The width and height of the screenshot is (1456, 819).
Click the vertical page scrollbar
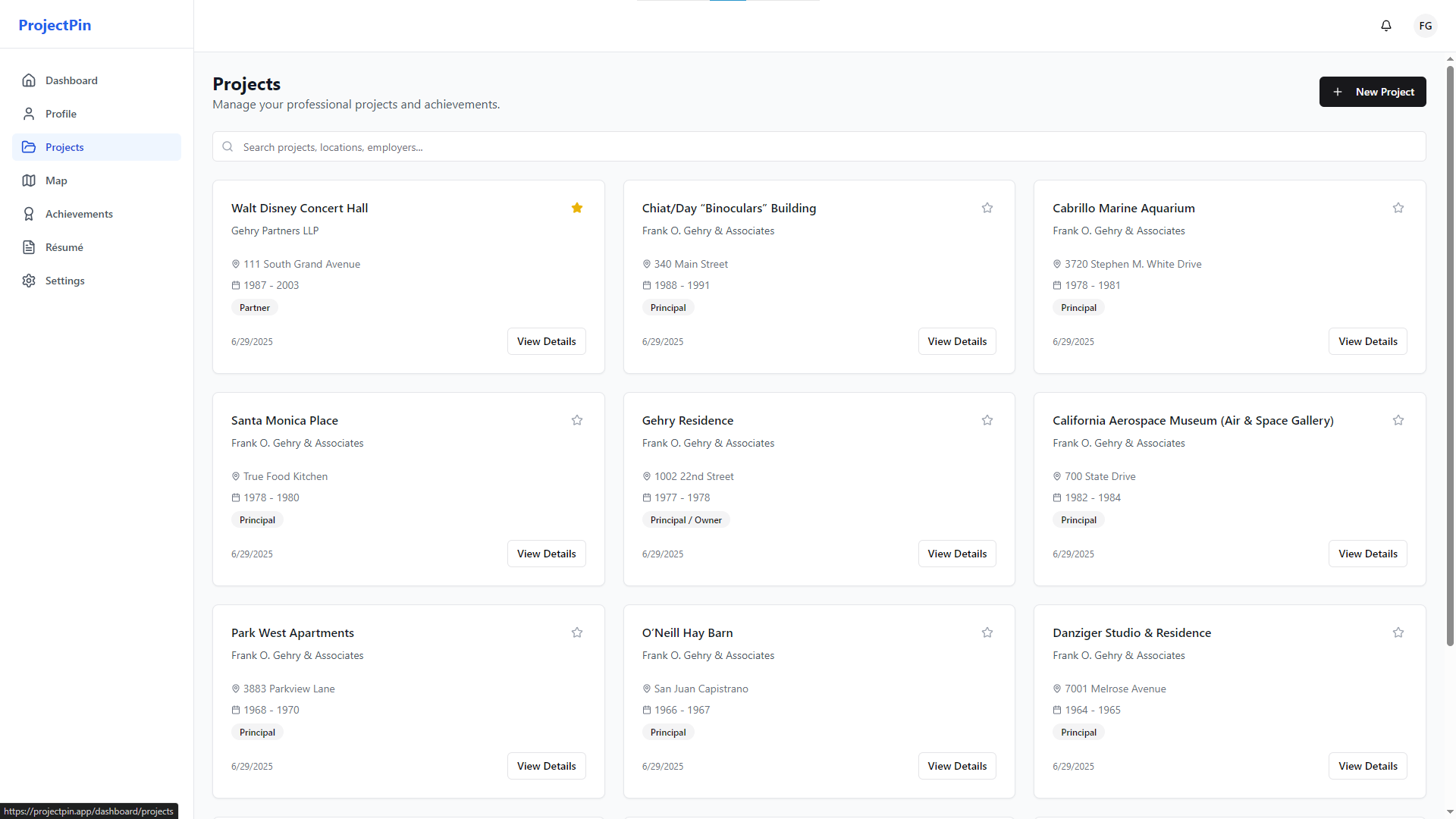tap(1450, 356)
